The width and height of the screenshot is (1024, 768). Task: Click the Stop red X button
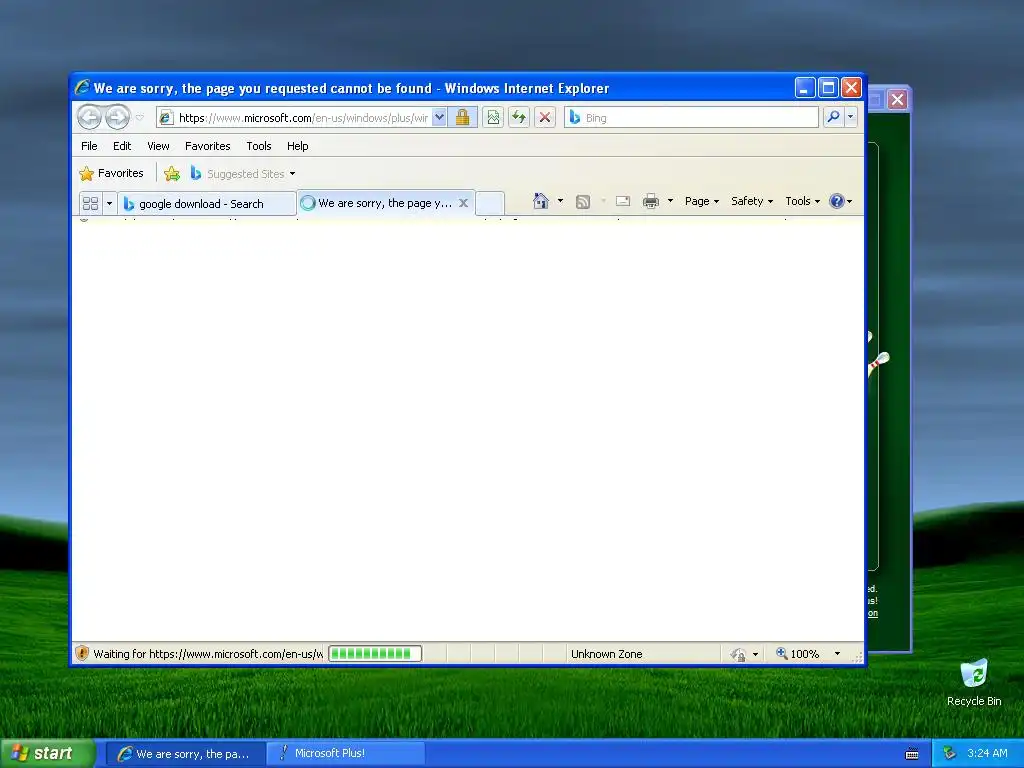coord(545,118)
